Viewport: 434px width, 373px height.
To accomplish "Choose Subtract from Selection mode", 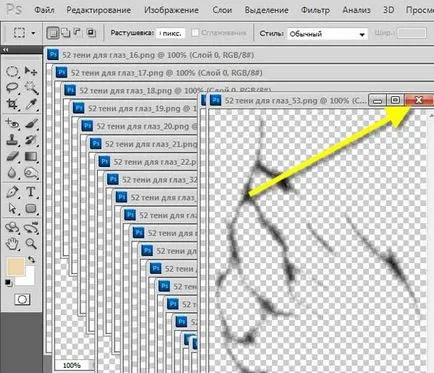I will [77, 32].
